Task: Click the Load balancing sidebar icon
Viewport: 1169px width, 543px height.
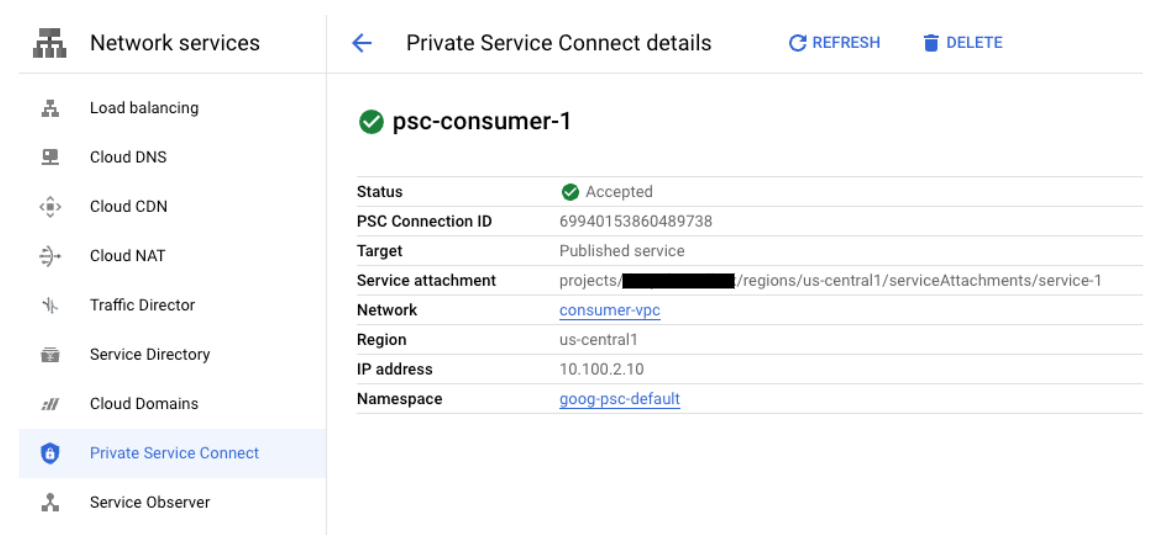Action: point(50,108)
